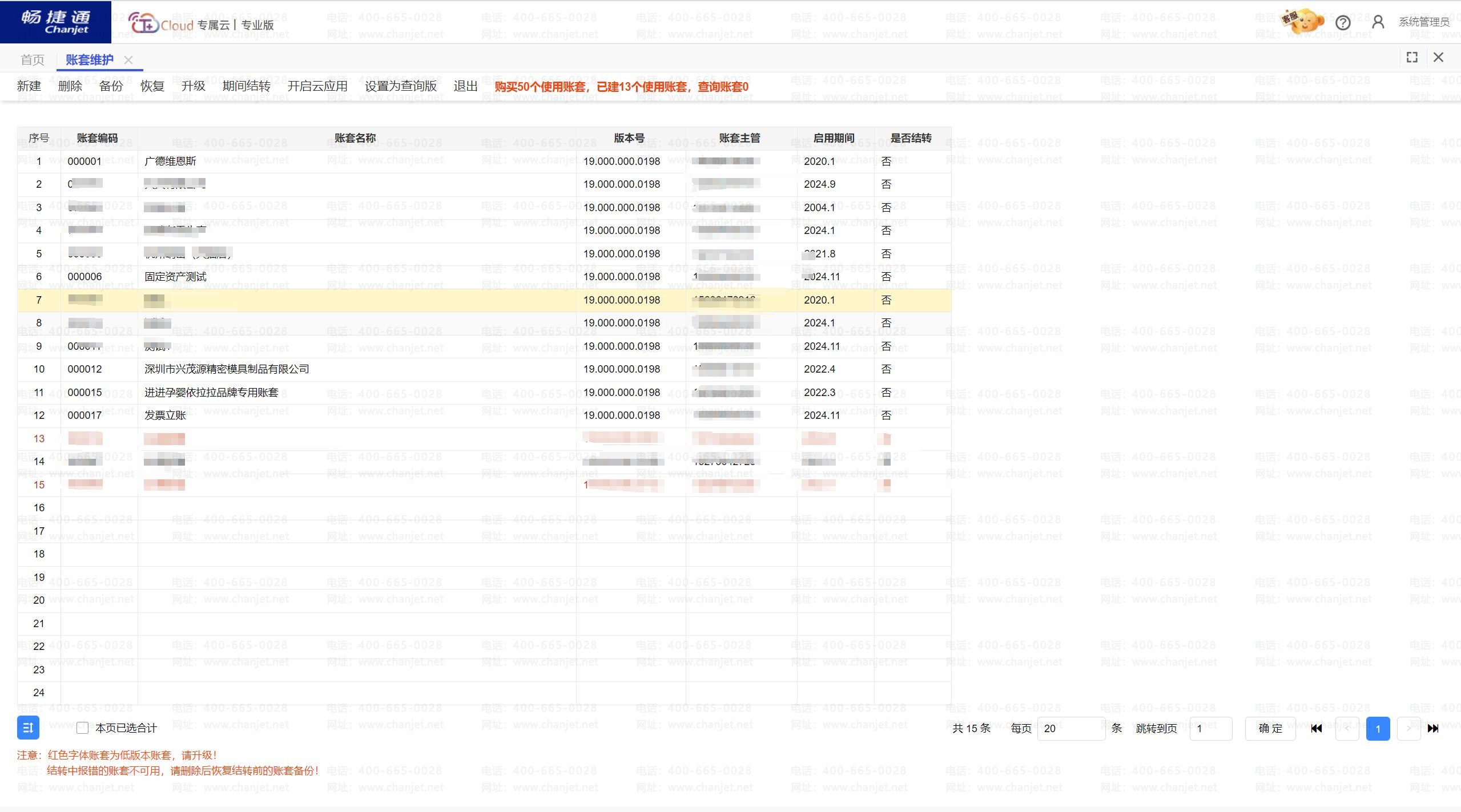Click 备份 to back up account set

coord(111,86)
